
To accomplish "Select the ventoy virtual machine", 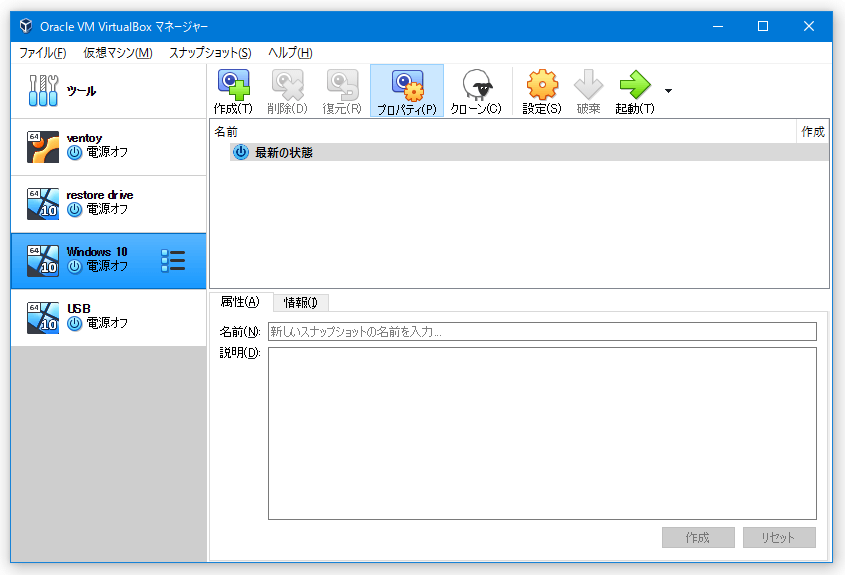I will point(108,147).
